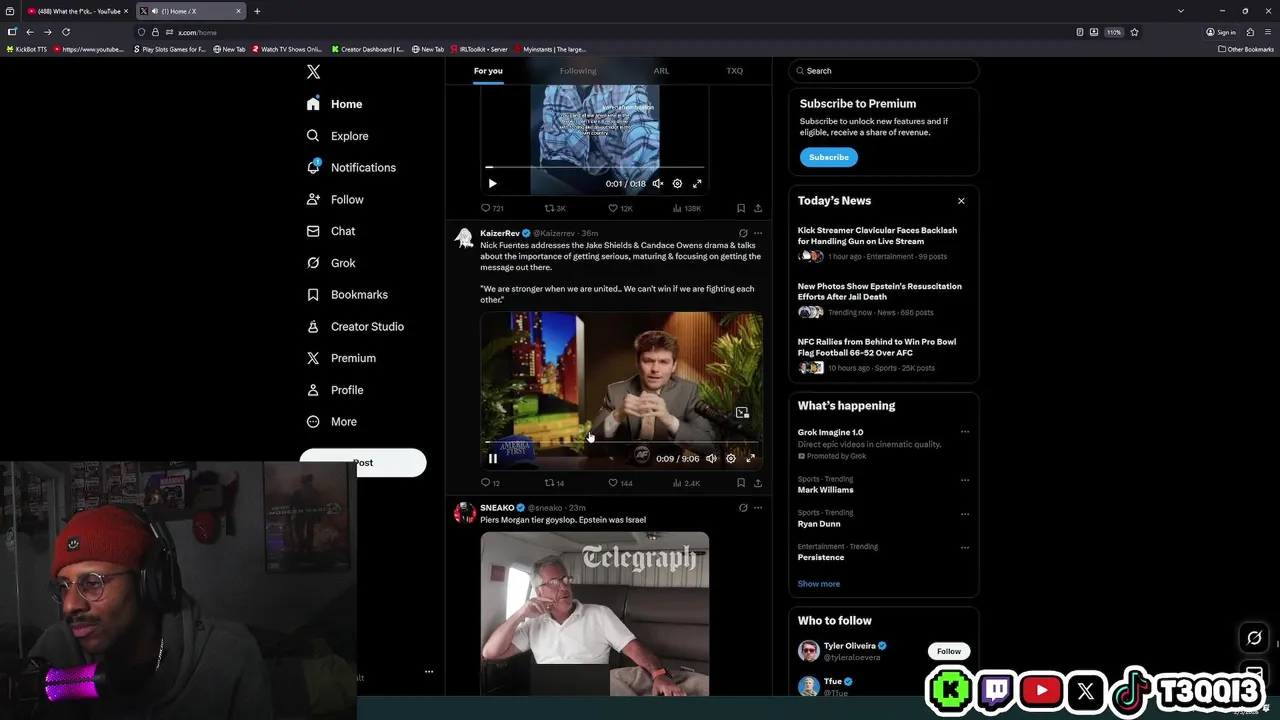1280x720 pixels.
Task: Switch to the YouTube browser tab
Action: (78, 11)
